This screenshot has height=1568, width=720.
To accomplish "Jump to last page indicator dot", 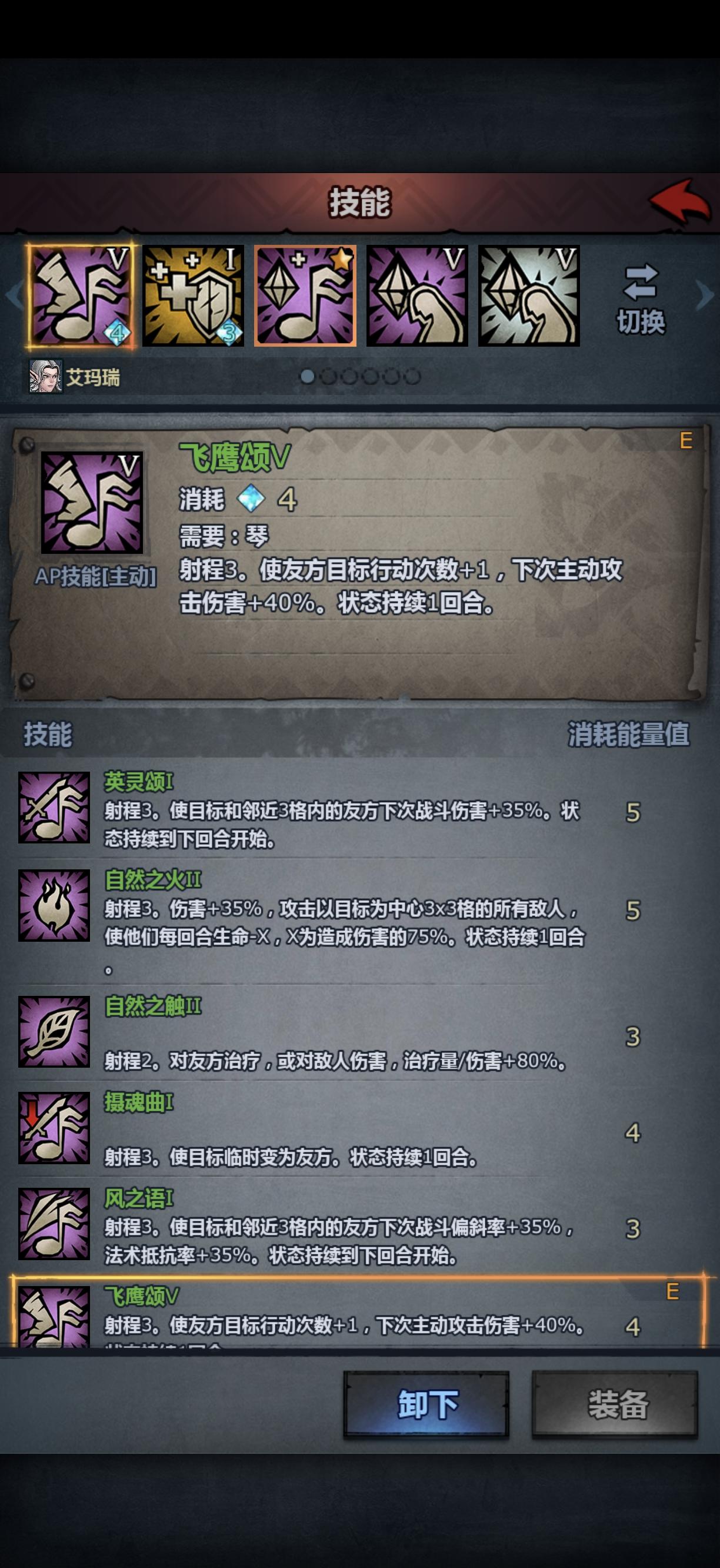I will click(x=412, y=377).
